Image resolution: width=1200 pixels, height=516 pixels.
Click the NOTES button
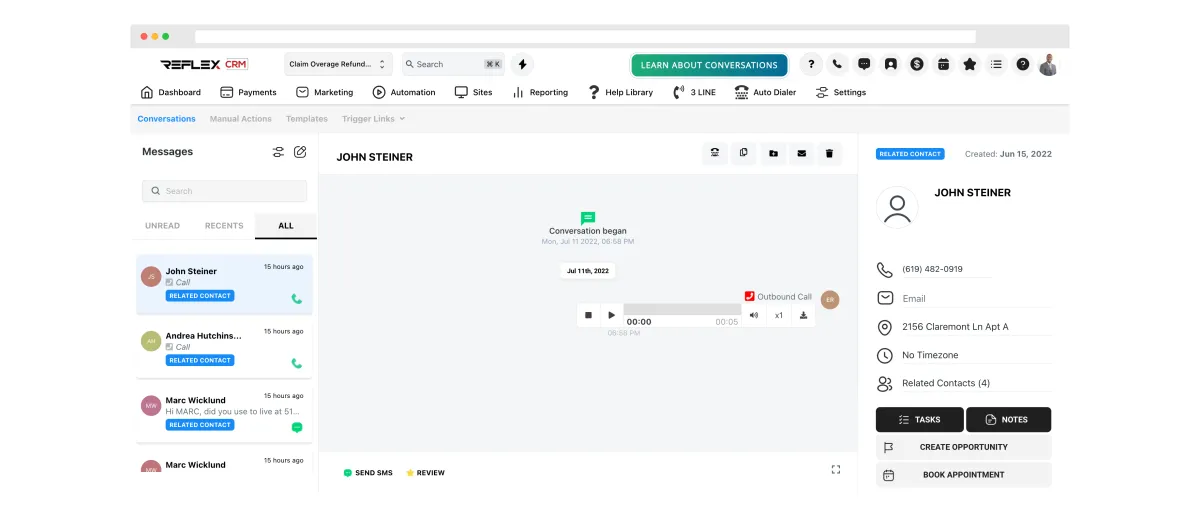click(1008, 420)
